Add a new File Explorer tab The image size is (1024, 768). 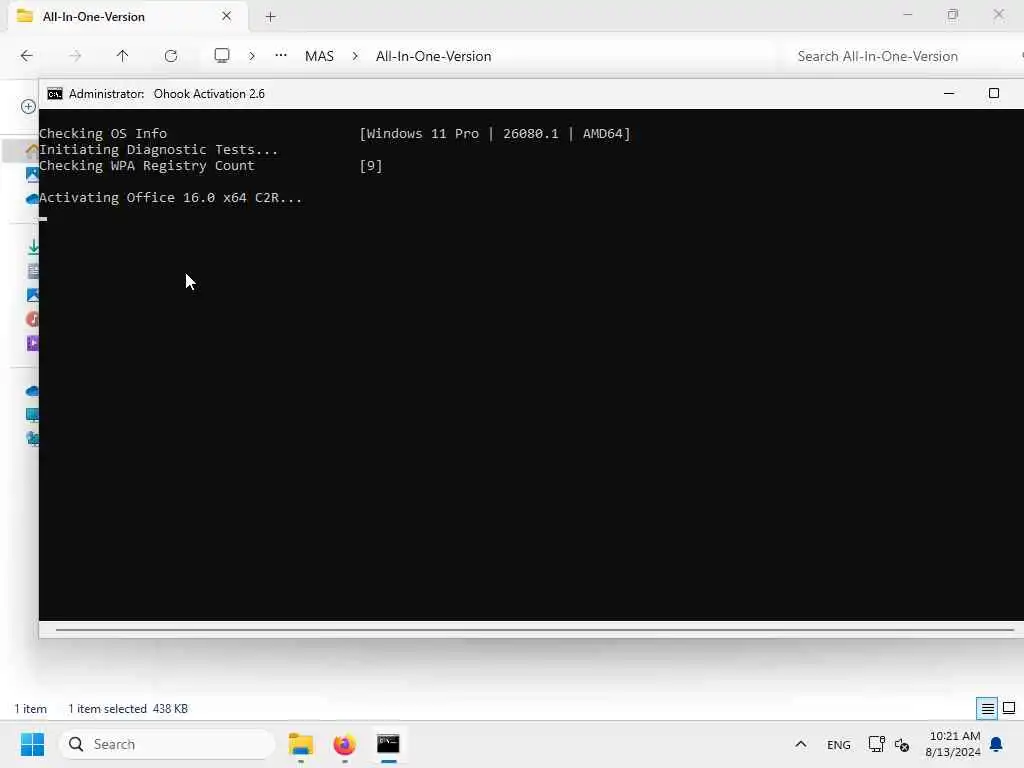point(270,17)
